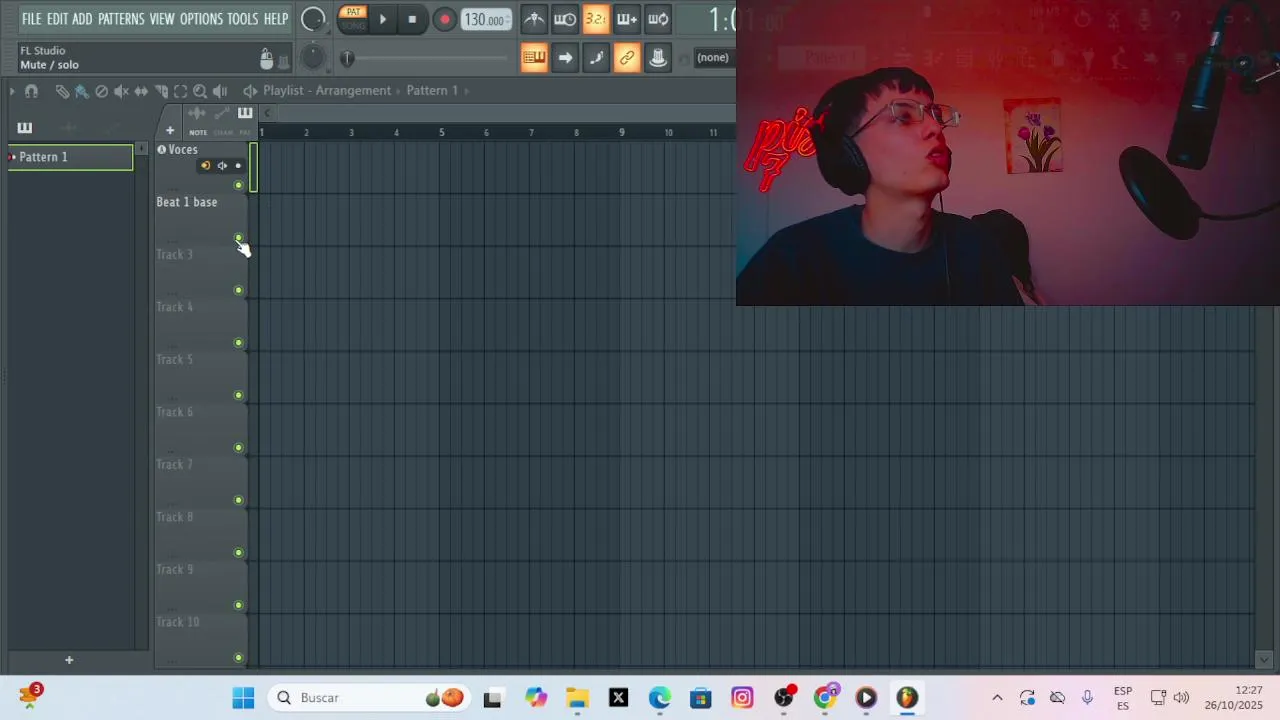Select the playback scrub speaker tool
1280x720 pixels.
click(x=220, y=91)
